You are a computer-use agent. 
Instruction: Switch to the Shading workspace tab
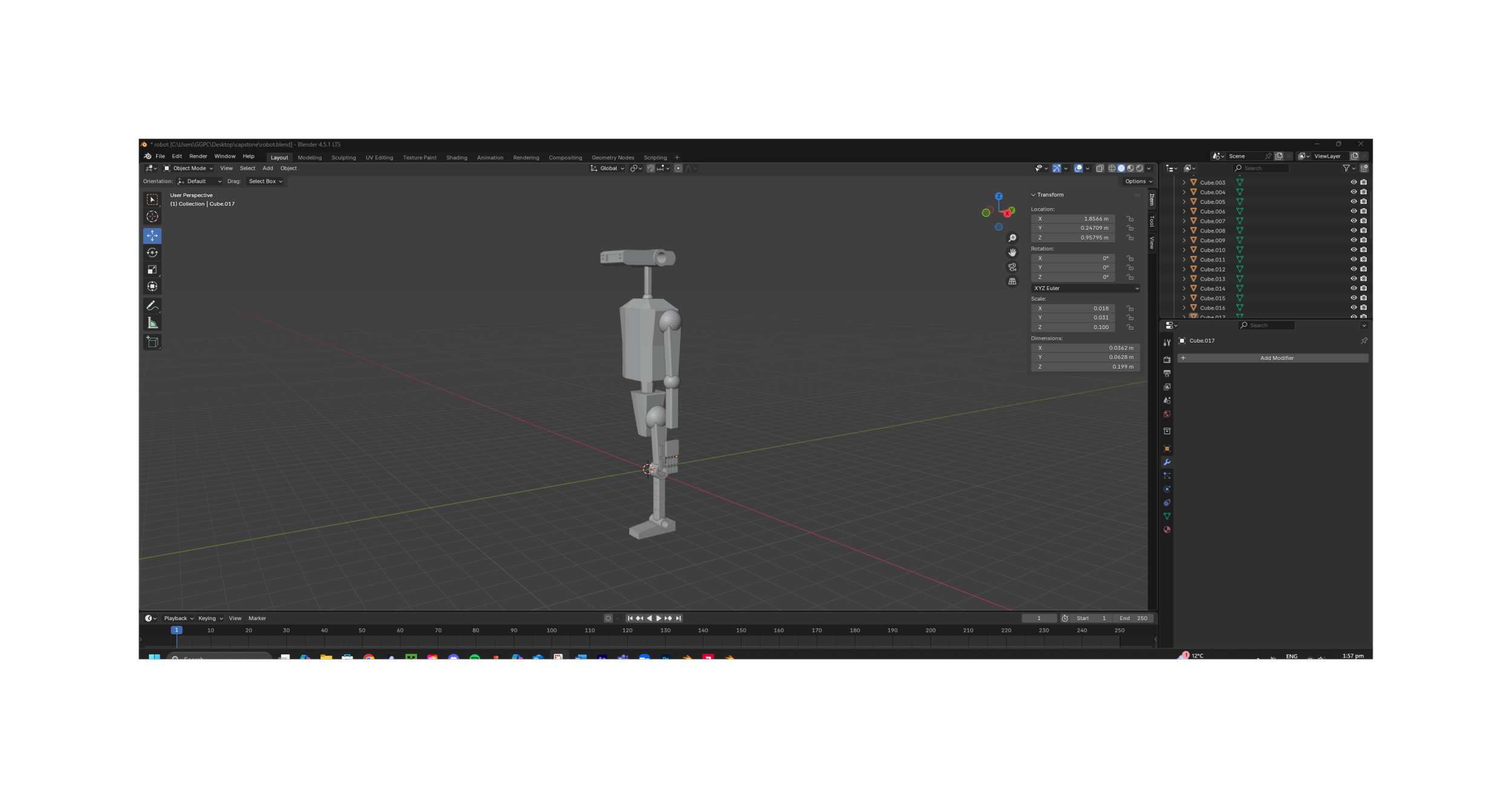457,157
